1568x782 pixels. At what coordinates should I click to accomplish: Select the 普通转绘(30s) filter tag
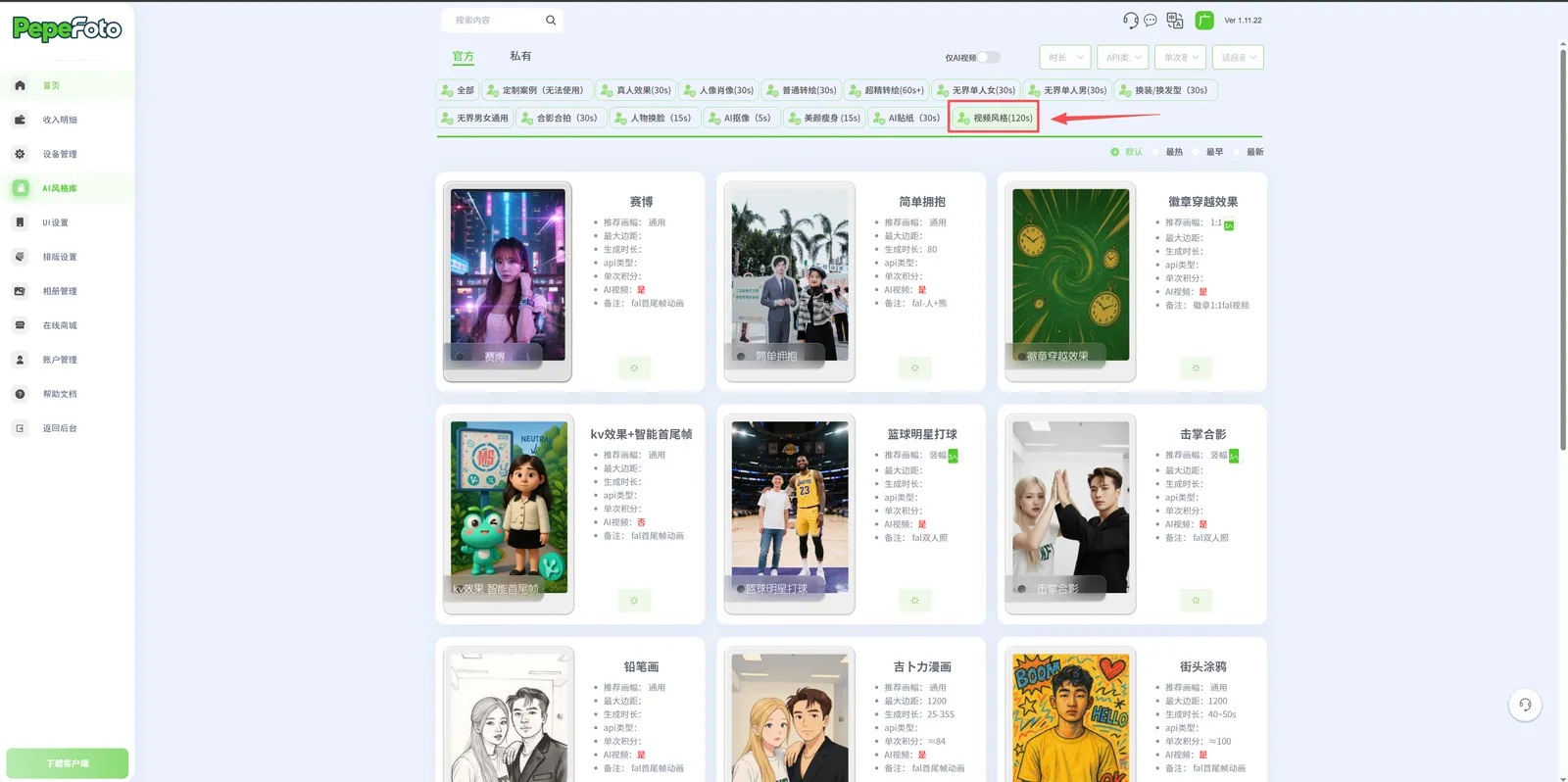(x=801, y=90)
